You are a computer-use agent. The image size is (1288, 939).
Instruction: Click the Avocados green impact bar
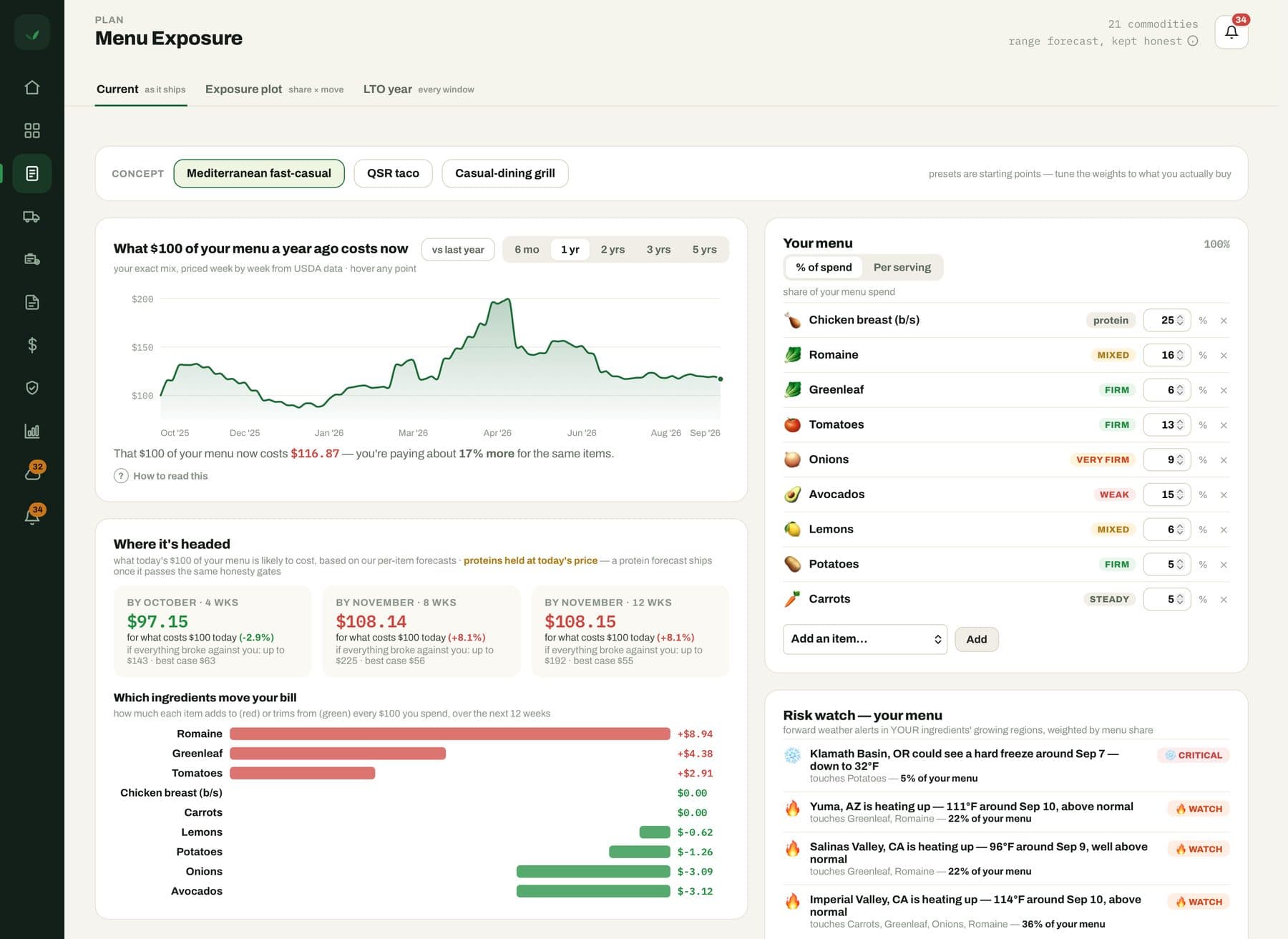click(593, 891)
